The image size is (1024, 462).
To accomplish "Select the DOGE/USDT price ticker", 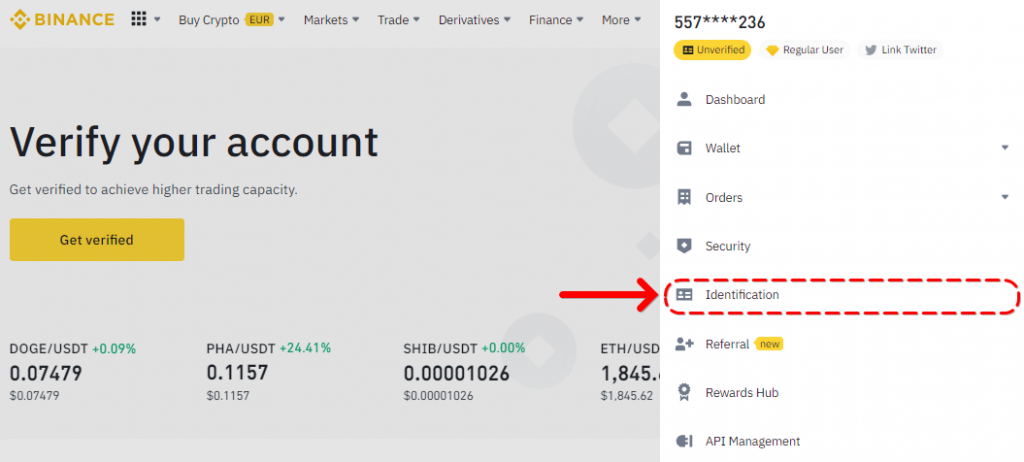I will [x=72, y=371].
